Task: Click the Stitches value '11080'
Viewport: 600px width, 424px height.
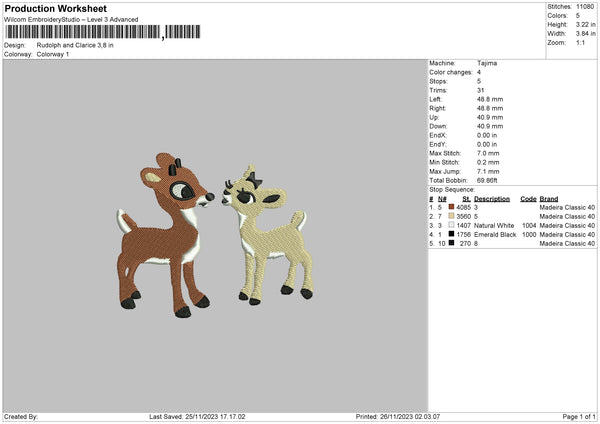Action: pyautogui.click(x=585, y=7)
